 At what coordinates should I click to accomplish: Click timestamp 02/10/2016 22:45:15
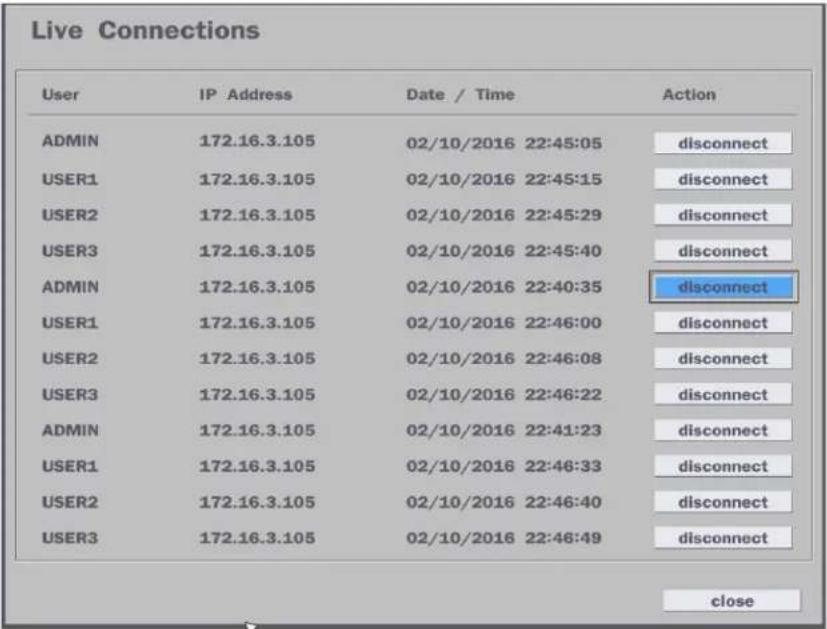click(x=504, y=179)
